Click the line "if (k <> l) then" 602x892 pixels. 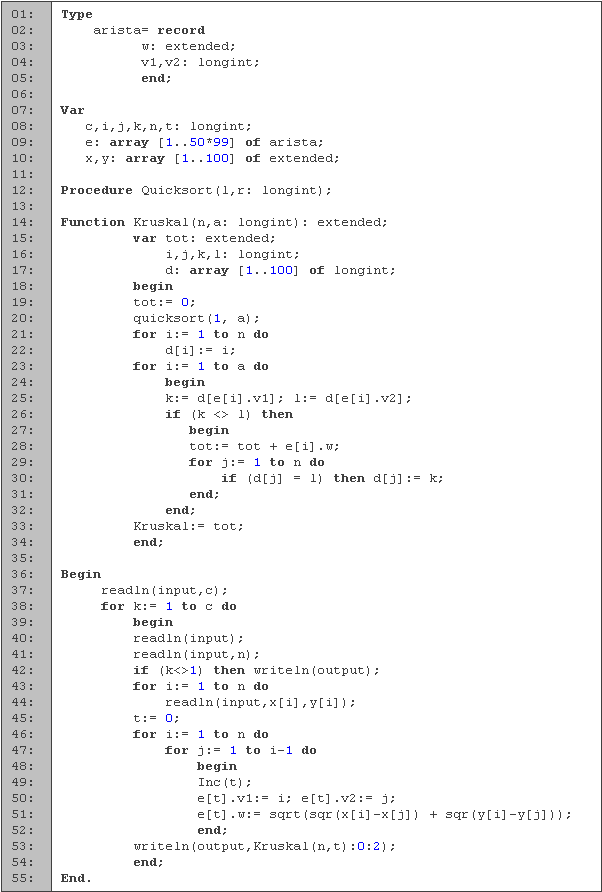point(229,414)
